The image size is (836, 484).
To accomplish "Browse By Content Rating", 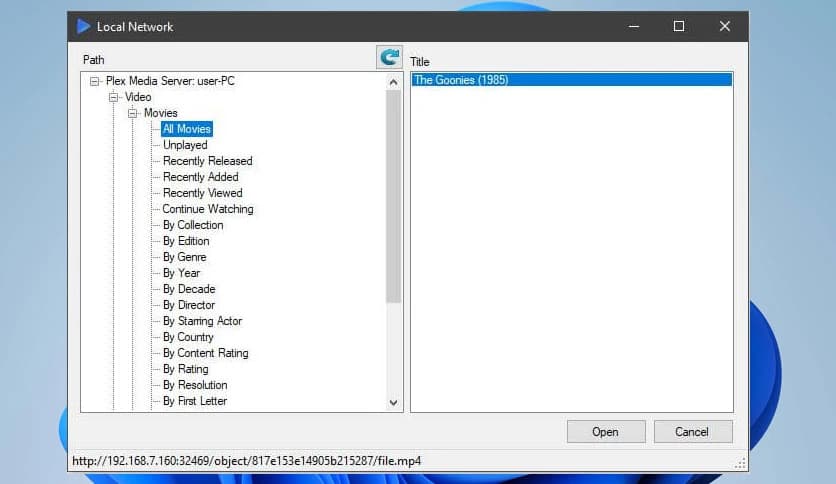I will pyautogui.click(x=206, y=353).
